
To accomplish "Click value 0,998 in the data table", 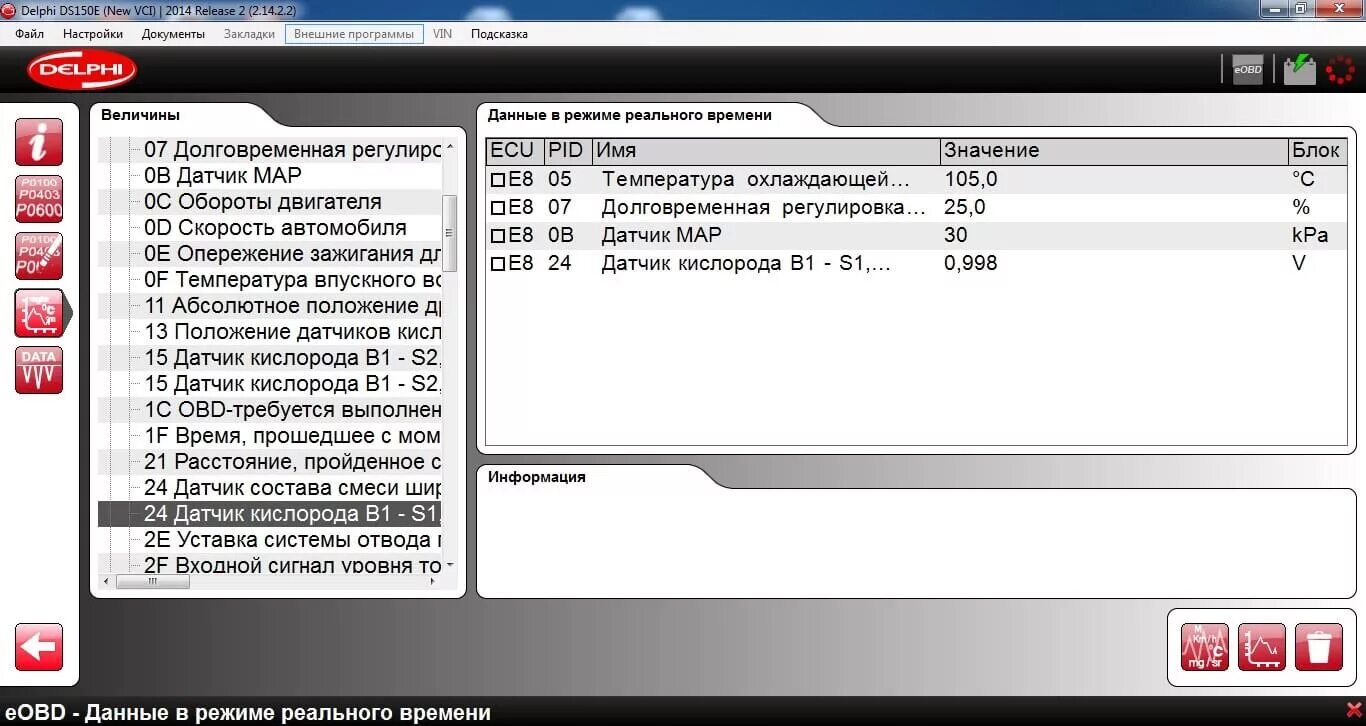I will tap(971, 264).
